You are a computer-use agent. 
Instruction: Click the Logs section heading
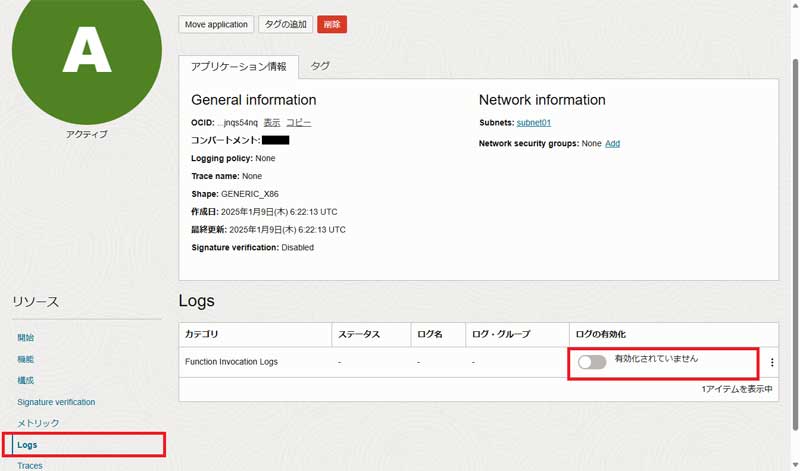(196, 301)
